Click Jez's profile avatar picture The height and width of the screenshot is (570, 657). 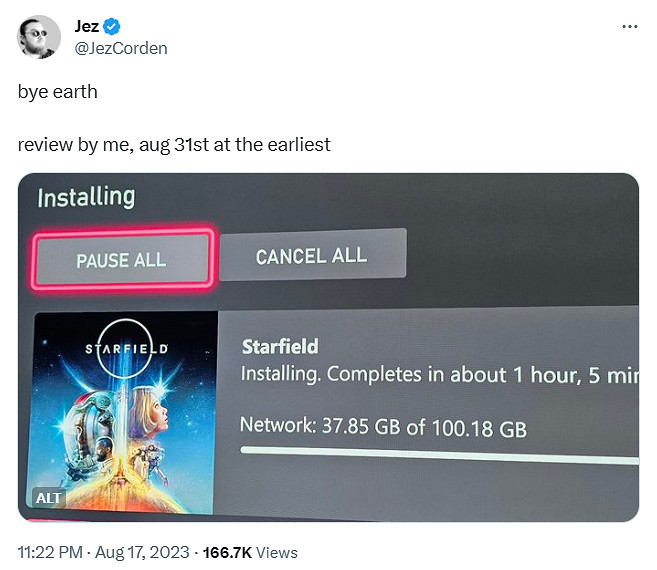(x=38, y=37)
